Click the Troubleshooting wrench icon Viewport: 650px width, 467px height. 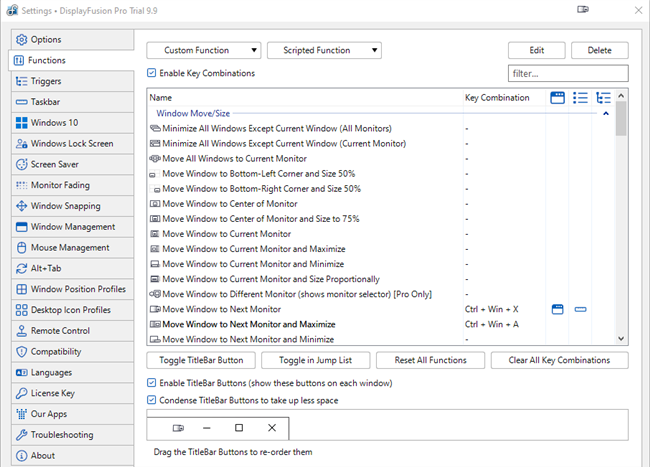pyautogui.click(x=22, y=434)
